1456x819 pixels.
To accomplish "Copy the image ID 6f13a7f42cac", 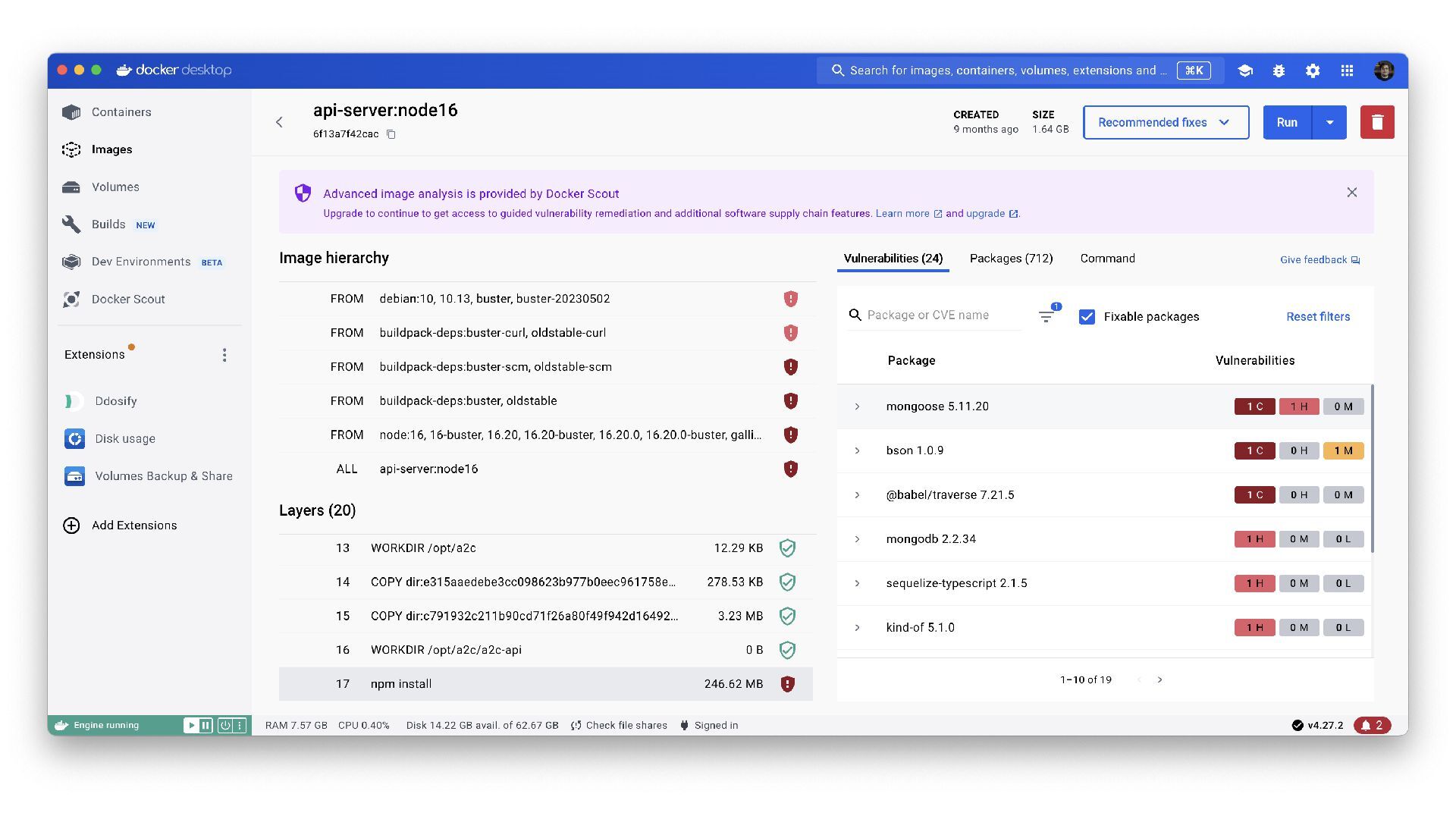I will [391, 134].
